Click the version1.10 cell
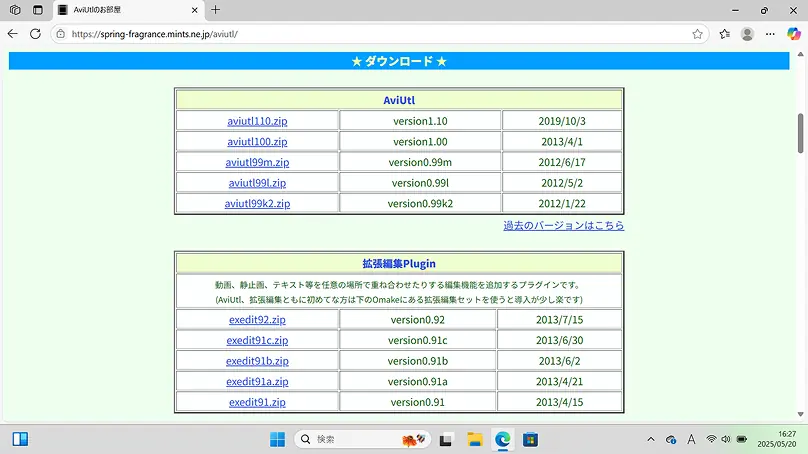Screen dimensions: 808x454 [420, 121]
